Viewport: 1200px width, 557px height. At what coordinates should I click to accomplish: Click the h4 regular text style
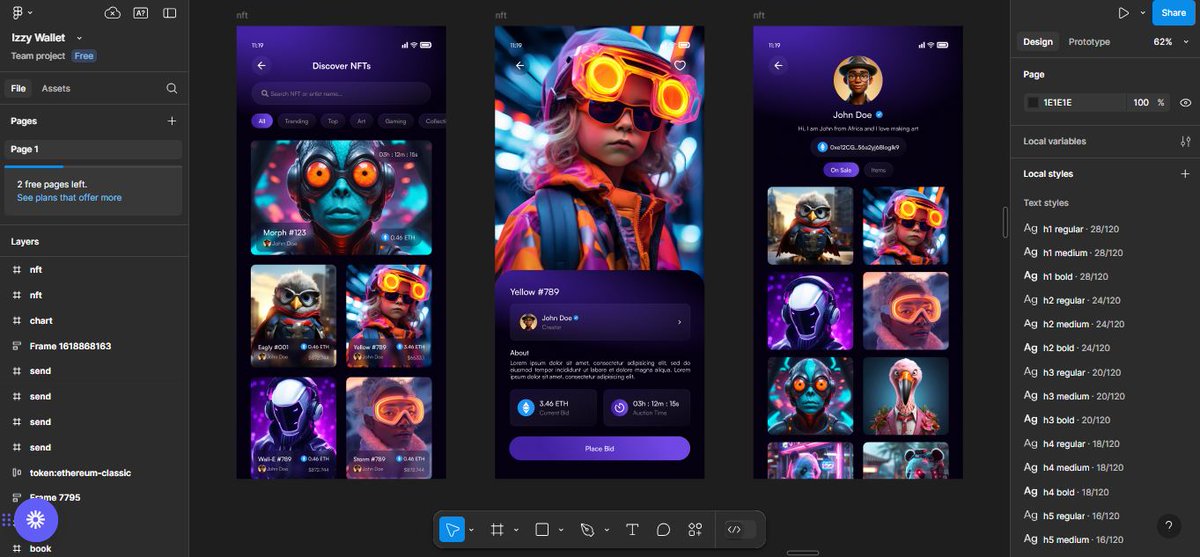coord(1071,444)
